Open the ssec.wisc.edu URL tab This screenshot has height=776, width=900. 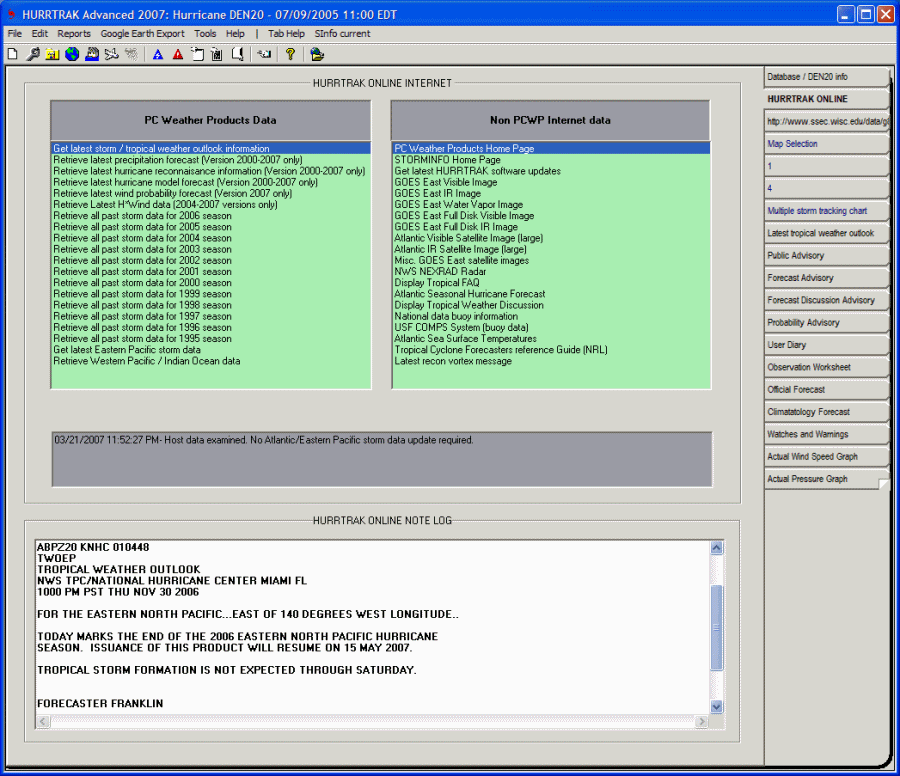click(x=826, y=122)
